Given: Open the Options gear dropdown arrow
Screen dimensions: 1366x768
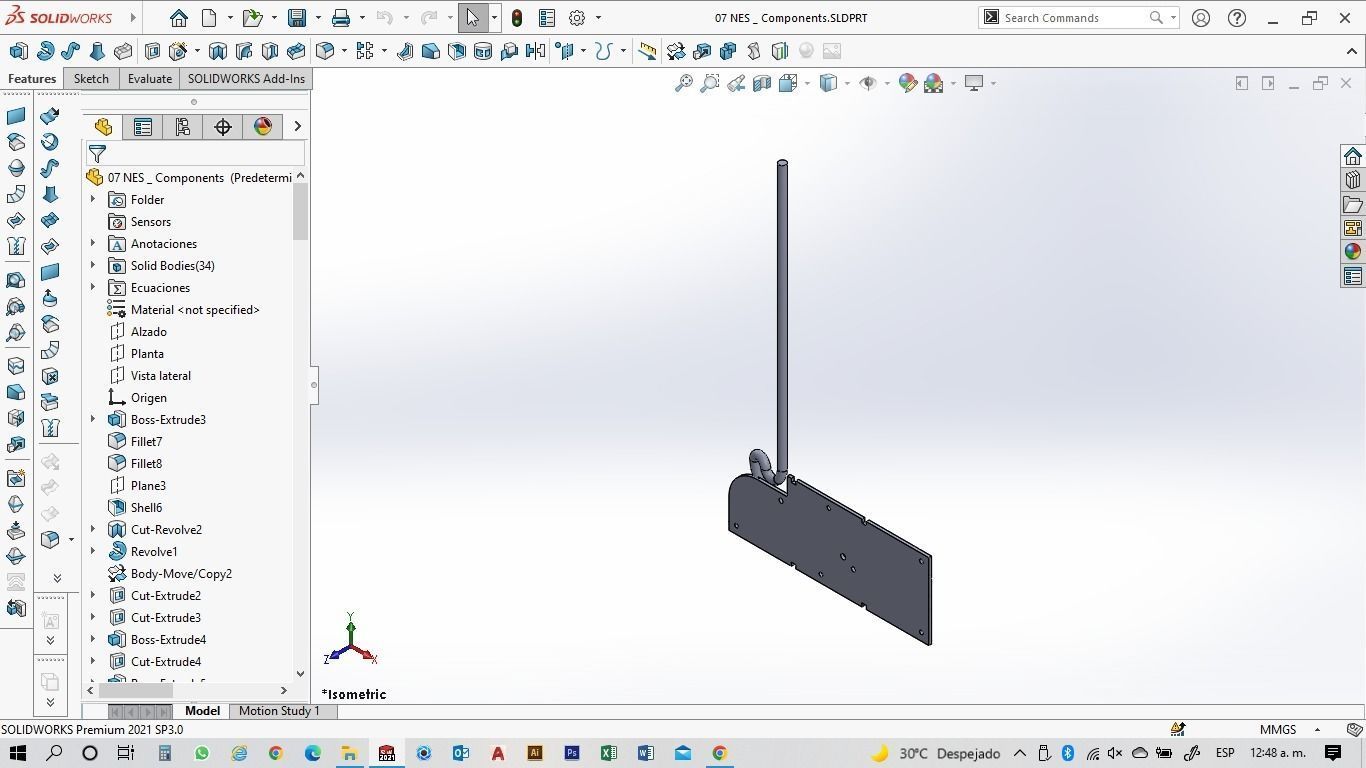Looking at the screenshot, I should click(598, 18).
